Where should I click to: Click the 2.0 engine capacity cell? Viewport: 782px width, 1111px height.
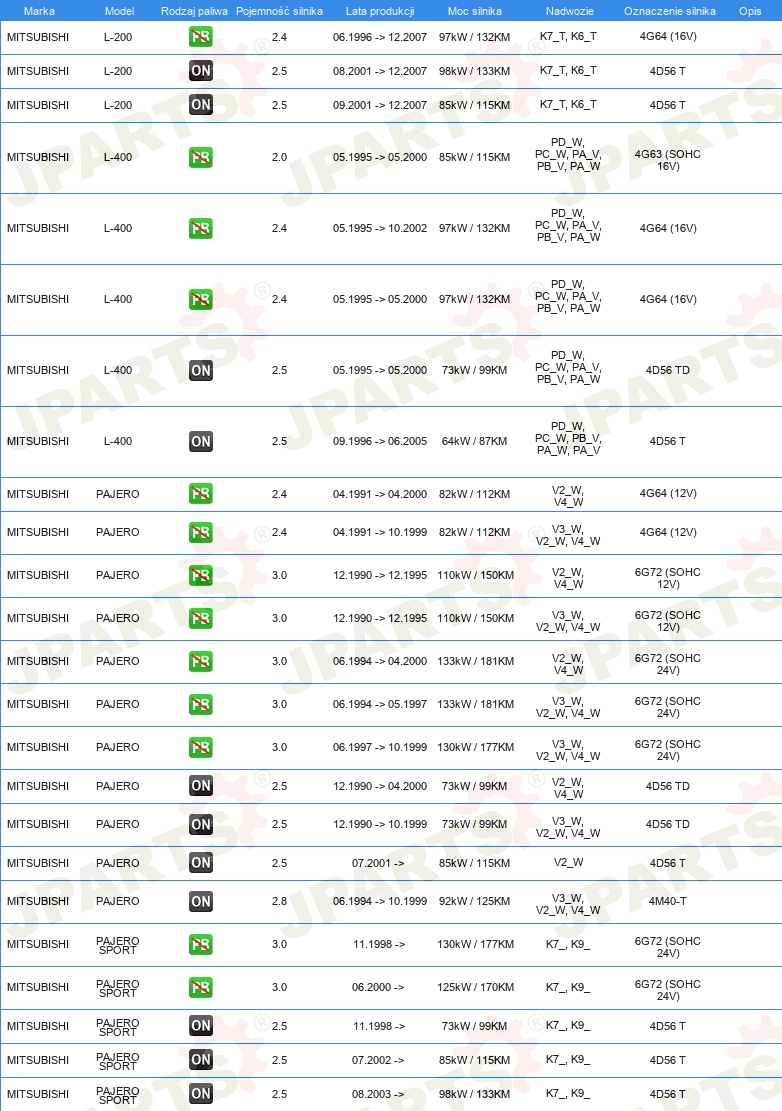coord(279,157)
